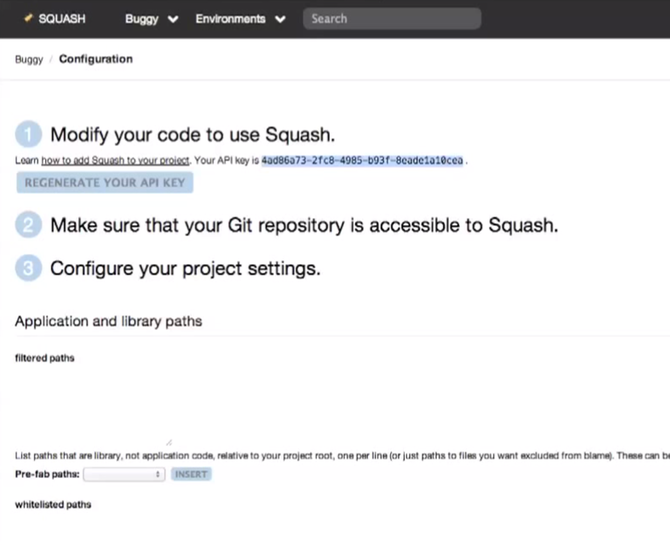
Task: Click the Insert button
Action: coord(191,474)
